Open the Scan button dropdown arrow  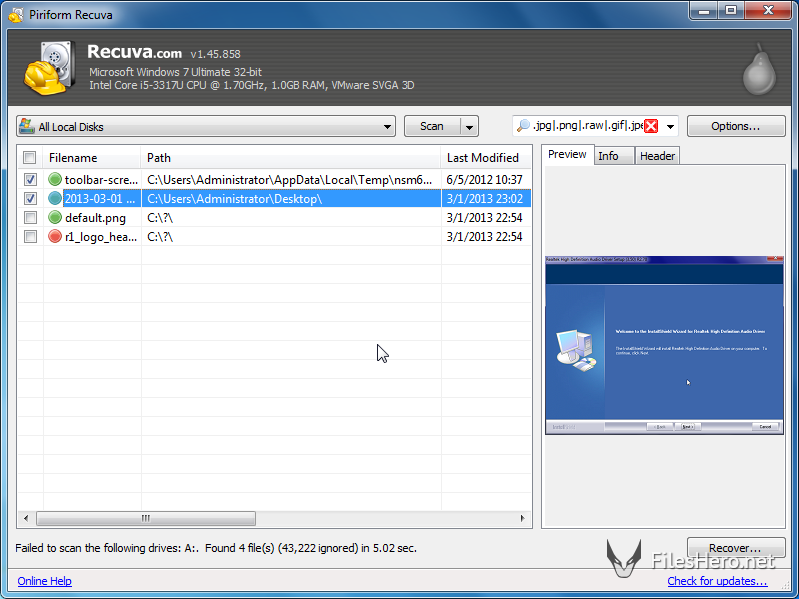(469, 127)
